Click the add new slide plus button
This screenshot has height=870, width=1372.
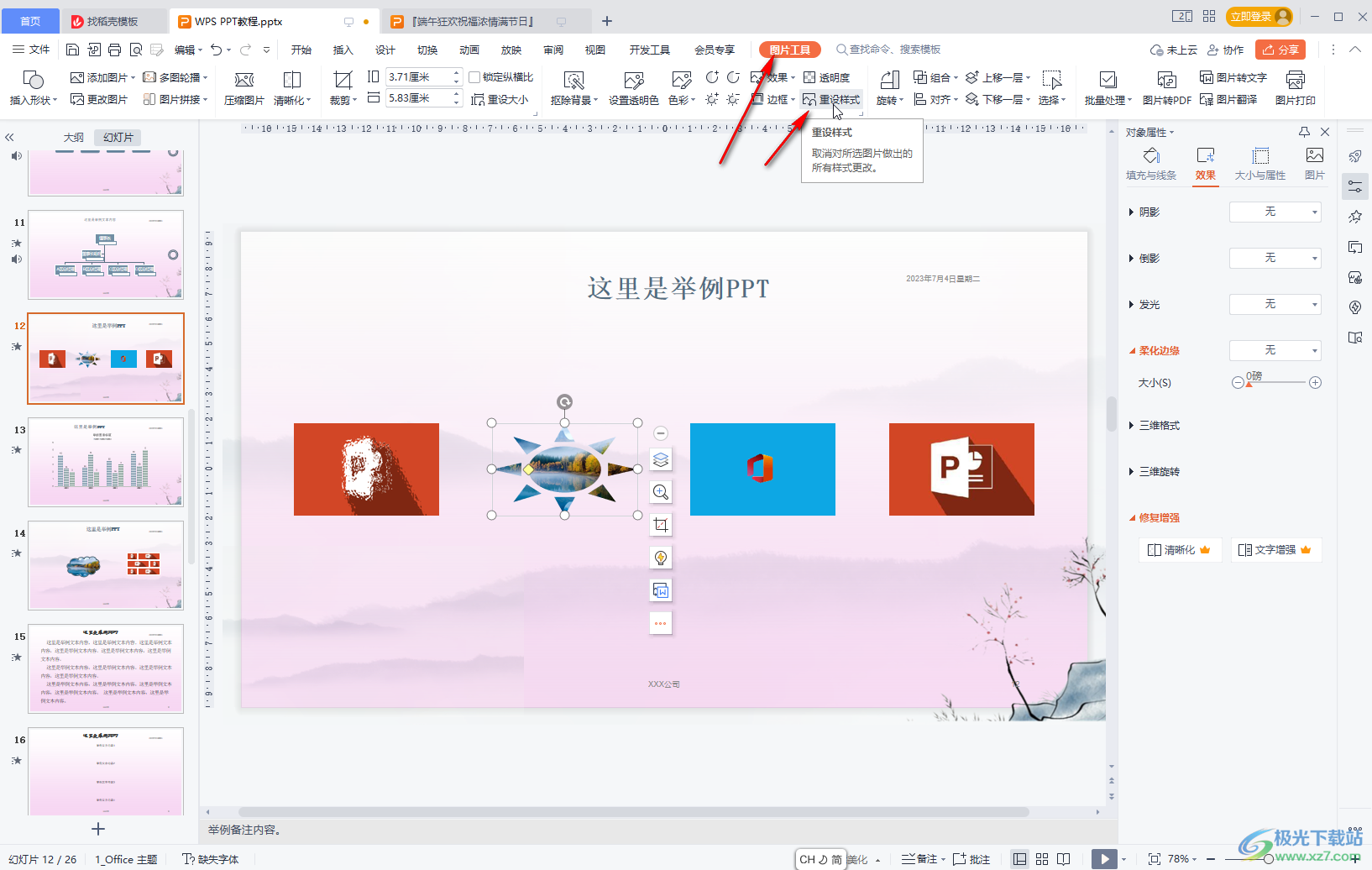[x=98, y=829]
